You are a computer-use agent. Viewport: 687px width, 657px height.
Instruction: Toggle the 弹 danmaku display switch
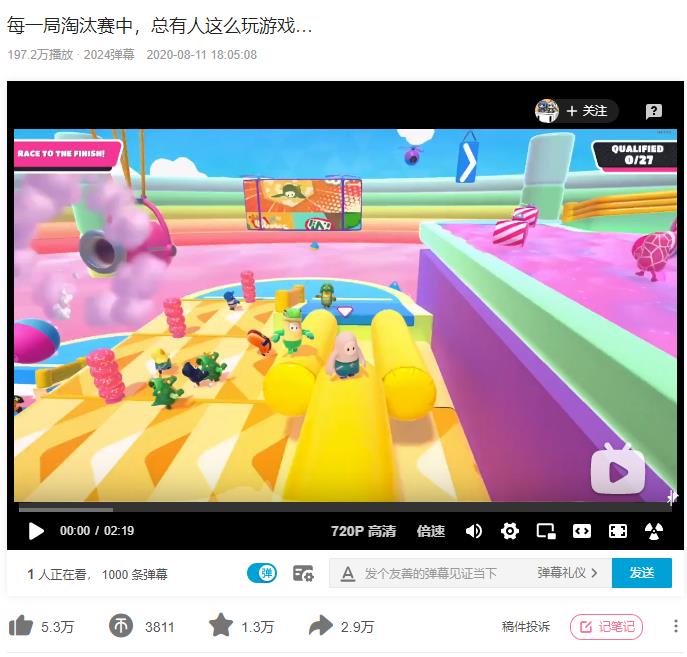pos(262,573)
